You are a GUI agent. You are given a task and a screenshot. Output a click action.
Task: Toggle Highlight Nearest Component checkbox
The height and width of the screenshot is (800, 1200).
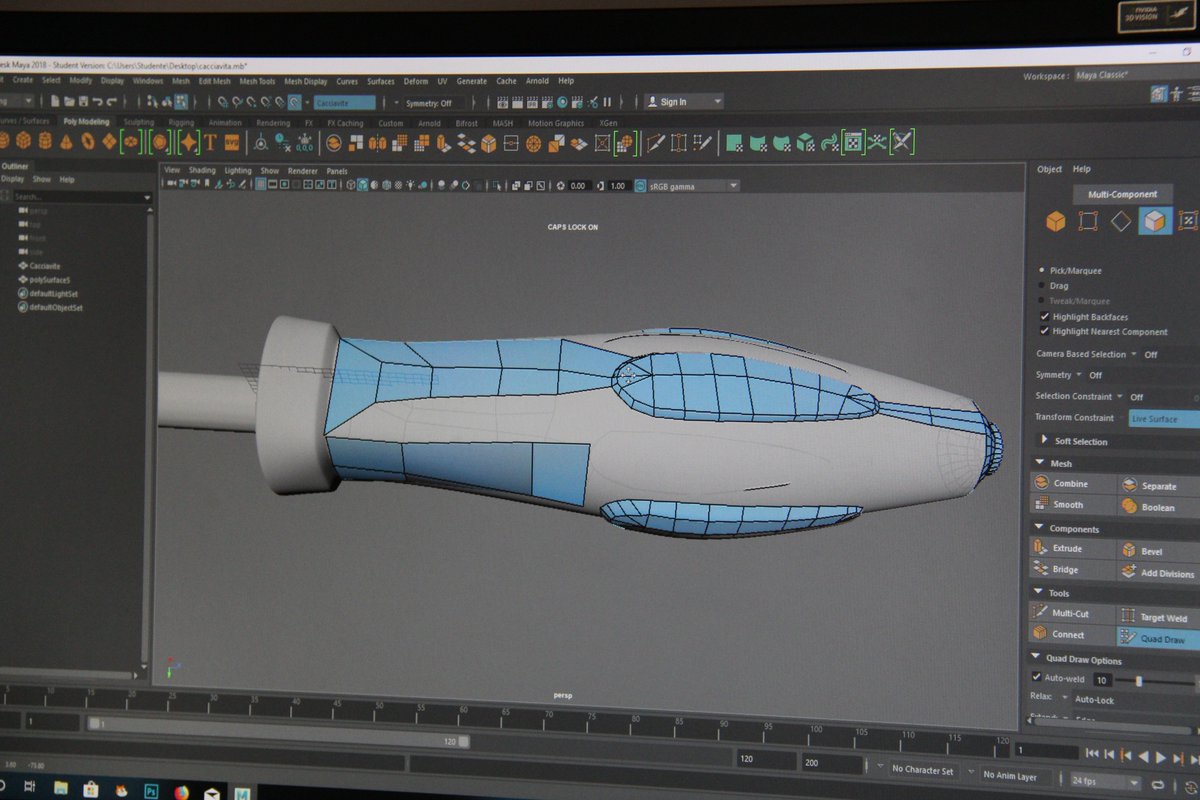click(1044, 331)
